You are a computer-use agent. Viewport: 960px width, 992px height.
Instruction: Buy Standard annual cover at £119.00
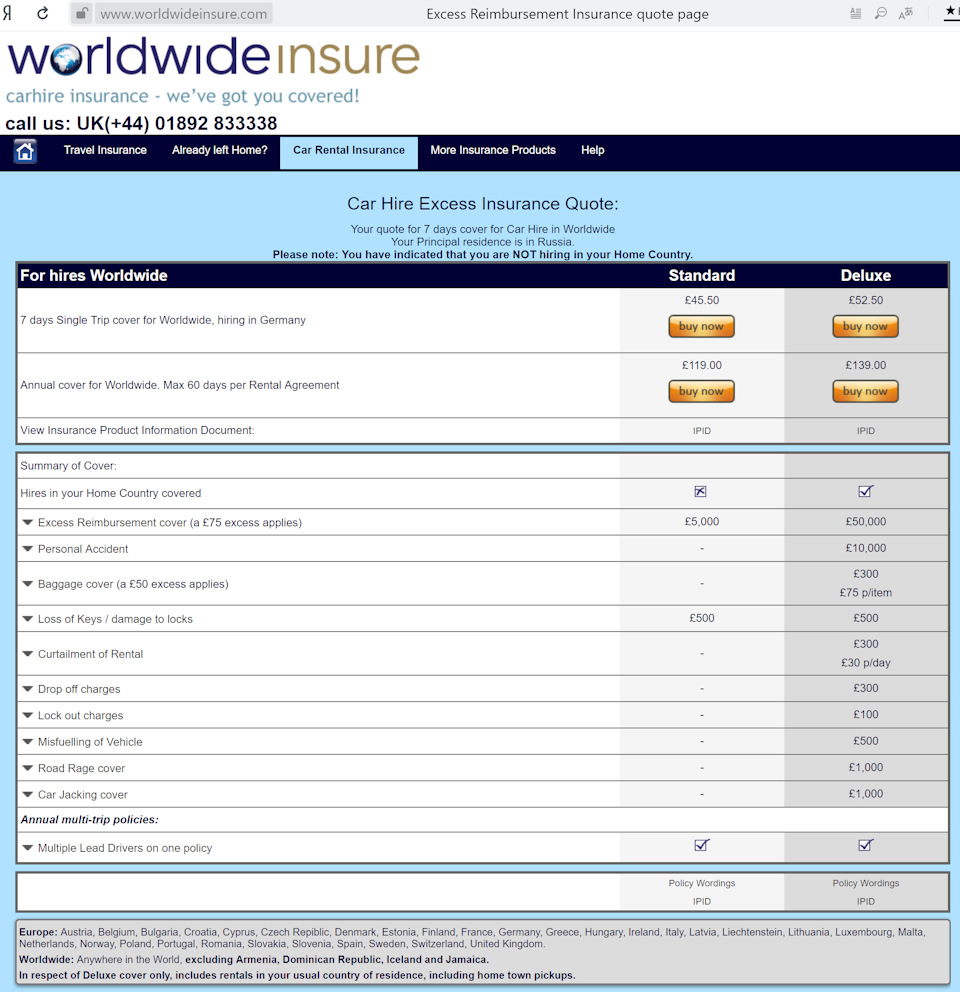701,392
